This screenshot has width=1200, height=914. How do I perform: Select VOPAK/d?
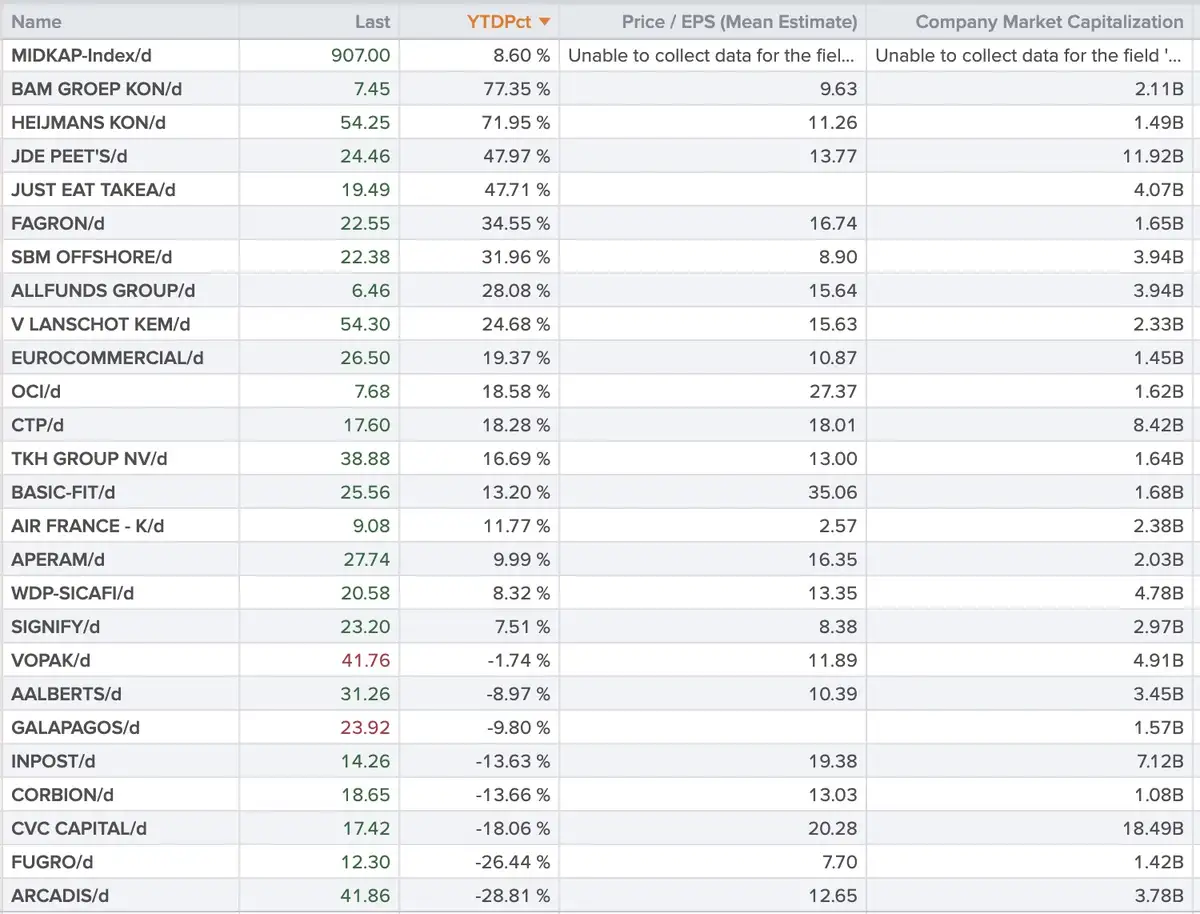point(51,660)
